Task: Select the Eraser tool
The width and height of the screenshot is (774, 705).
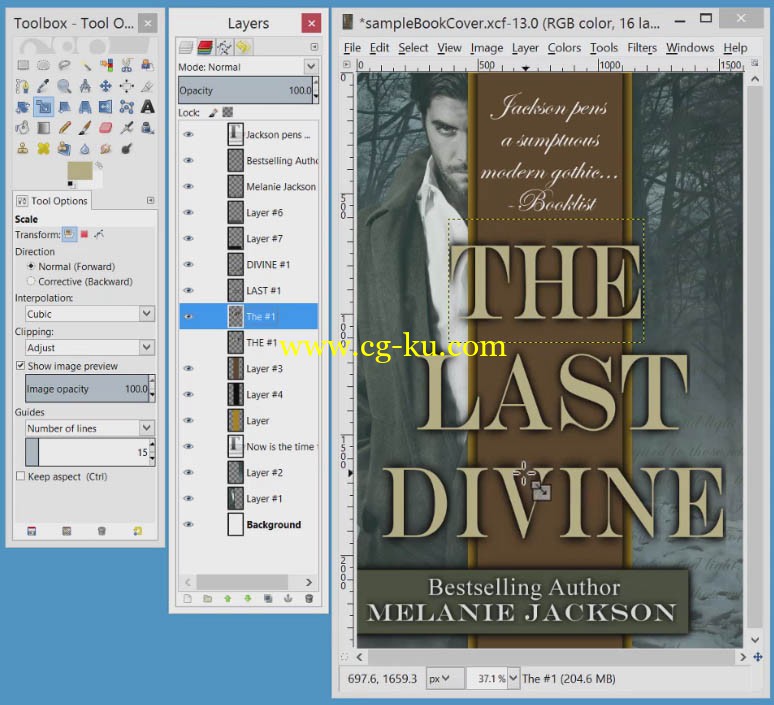Action: [106, 128]
